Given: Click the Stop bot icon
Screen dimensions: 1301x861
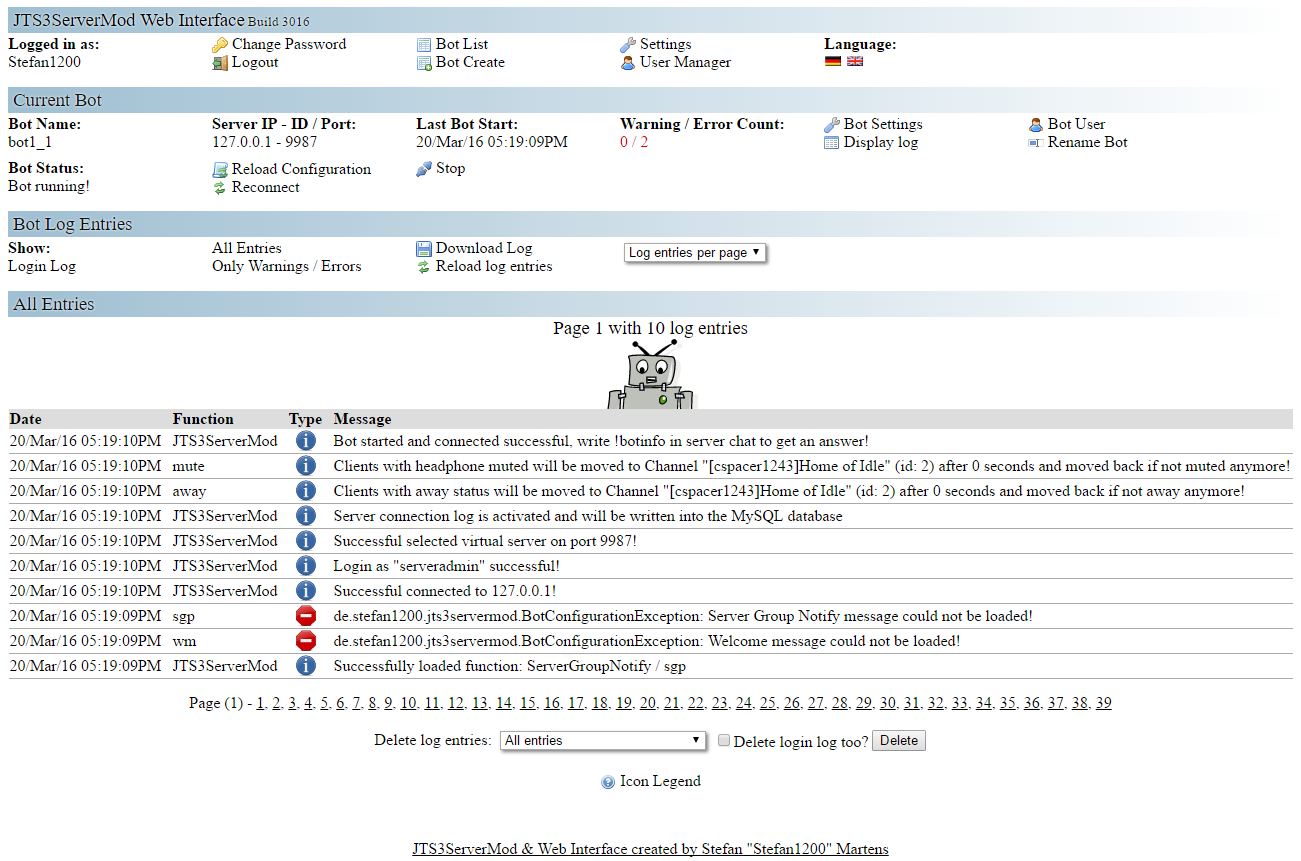Looking at the screenshot, I should (x=425, y=169).
